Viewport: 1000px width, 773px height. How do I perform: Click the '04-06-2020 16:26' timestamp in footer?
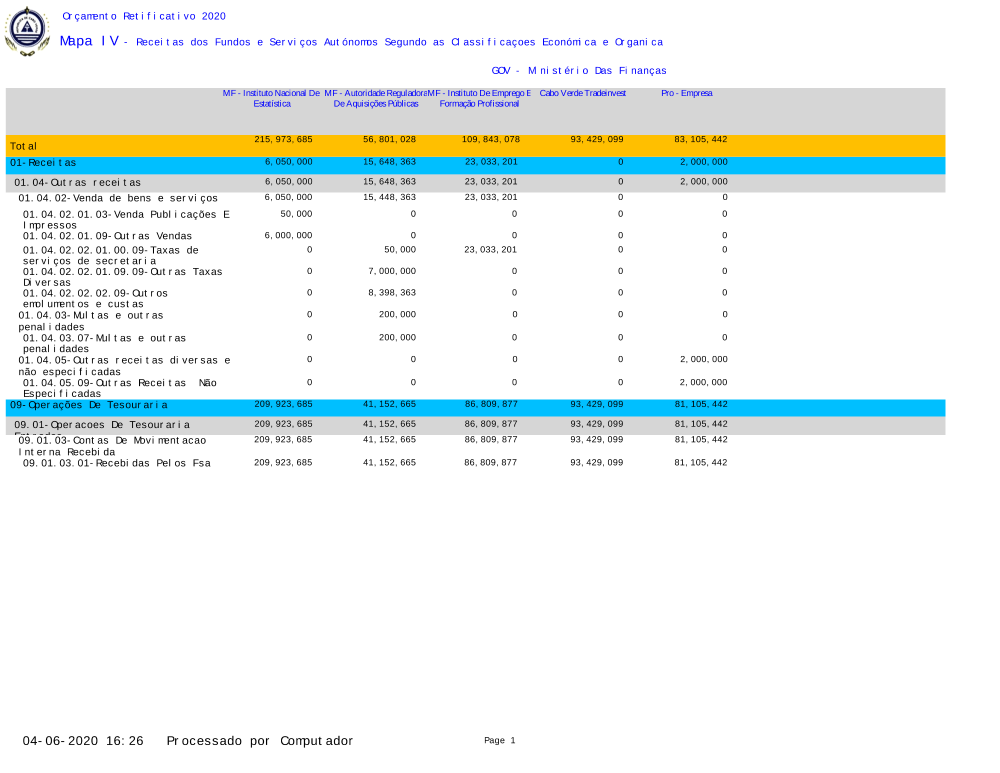click(x=83, y=741)
